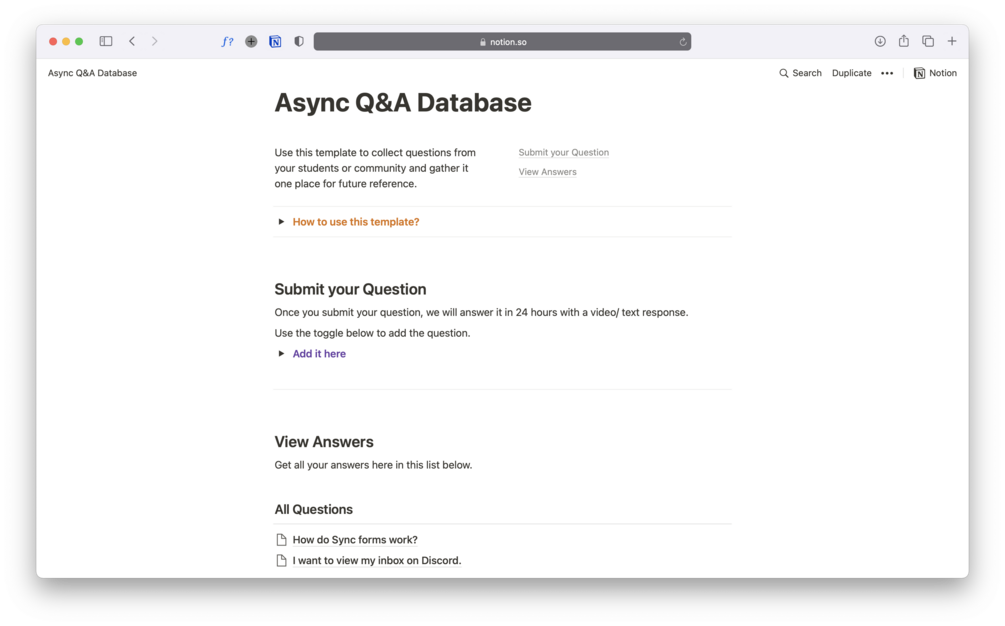Click the notion.so address bar
This screenshot has width=1005, height=626.
pyautogui.click(x=500, y=41)
